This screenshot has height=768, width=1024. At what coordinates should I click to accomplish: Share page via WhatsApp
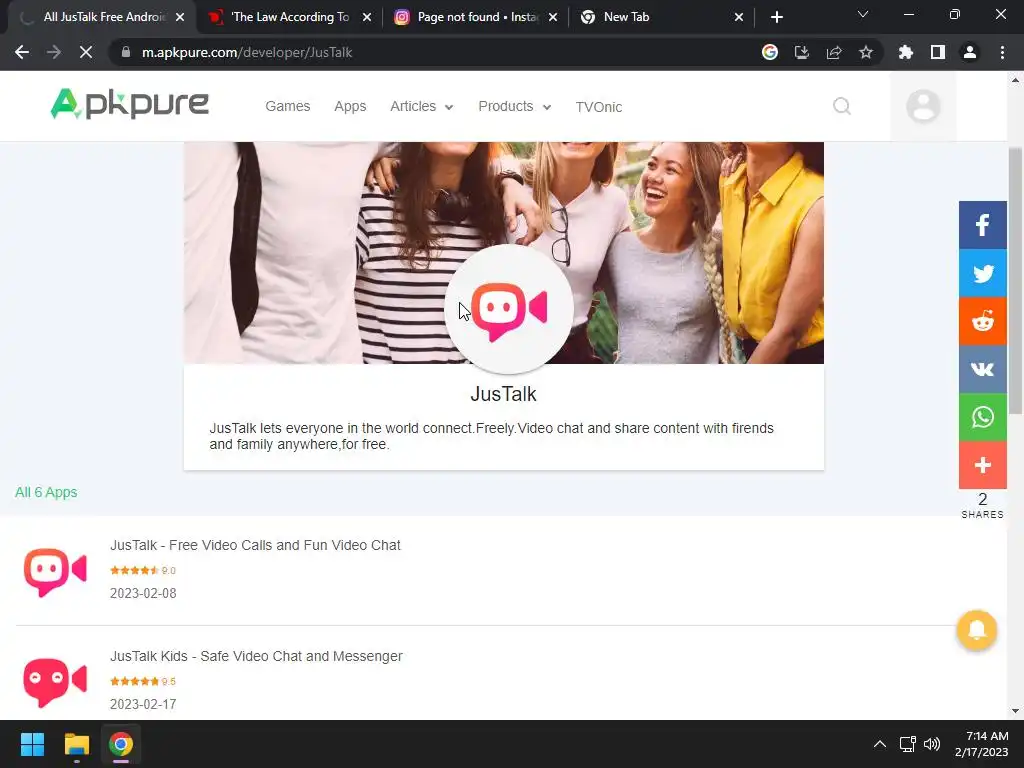coord(982,417)
